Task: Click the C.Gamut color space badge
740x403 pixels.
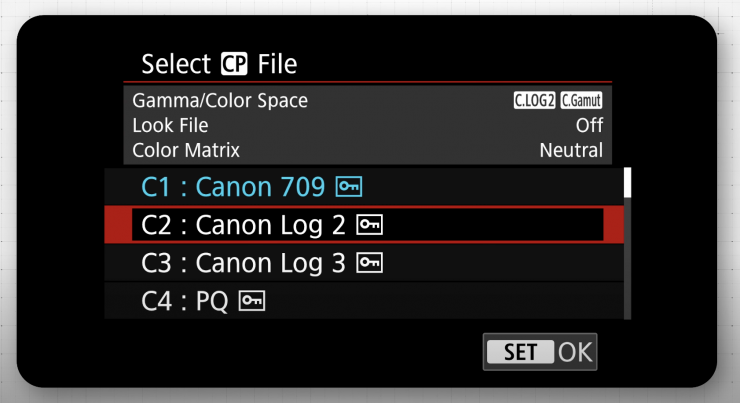Action: coord(580,100)
